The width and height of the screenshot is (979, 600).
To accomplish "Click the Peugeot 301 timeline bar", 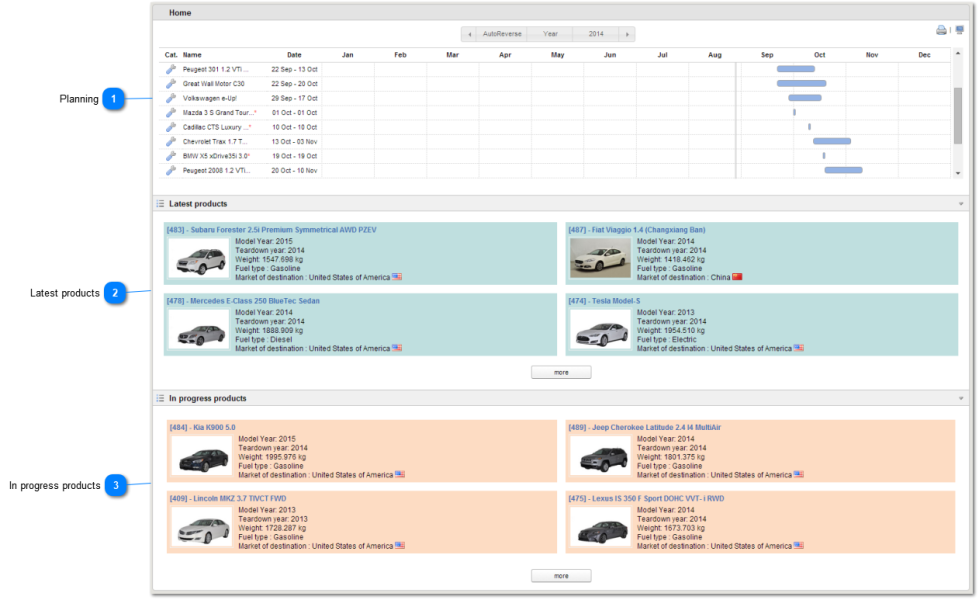I will coord(795,69).
